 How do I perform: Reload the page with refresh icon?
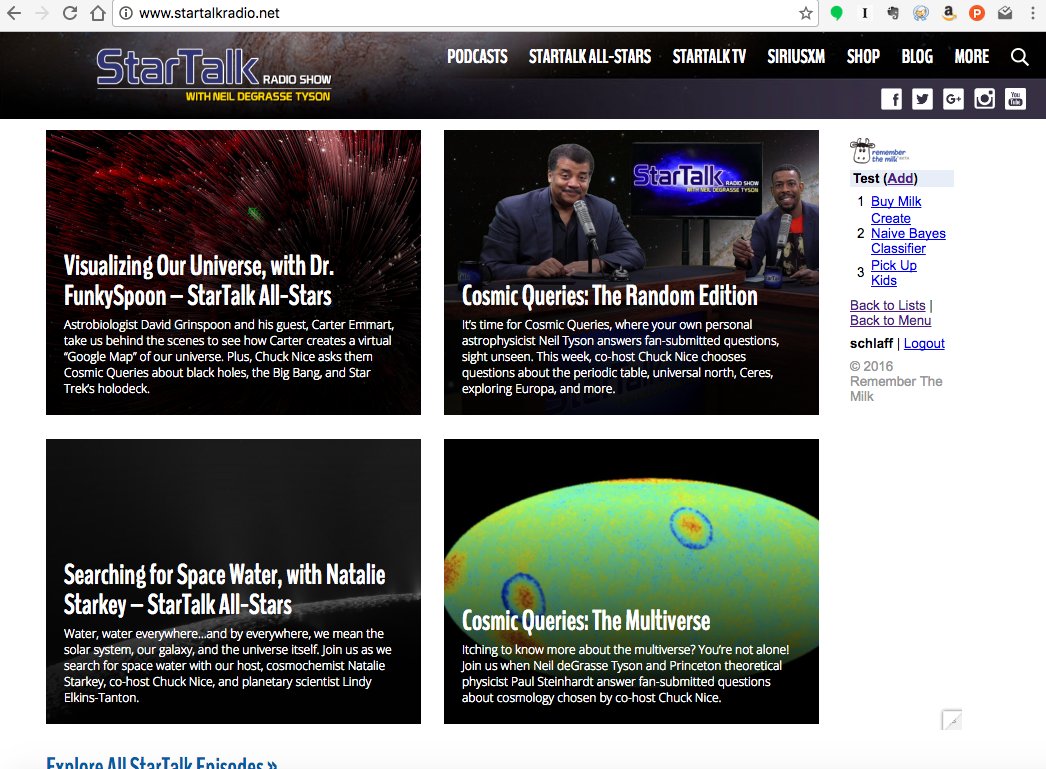[x=70, y=13]
